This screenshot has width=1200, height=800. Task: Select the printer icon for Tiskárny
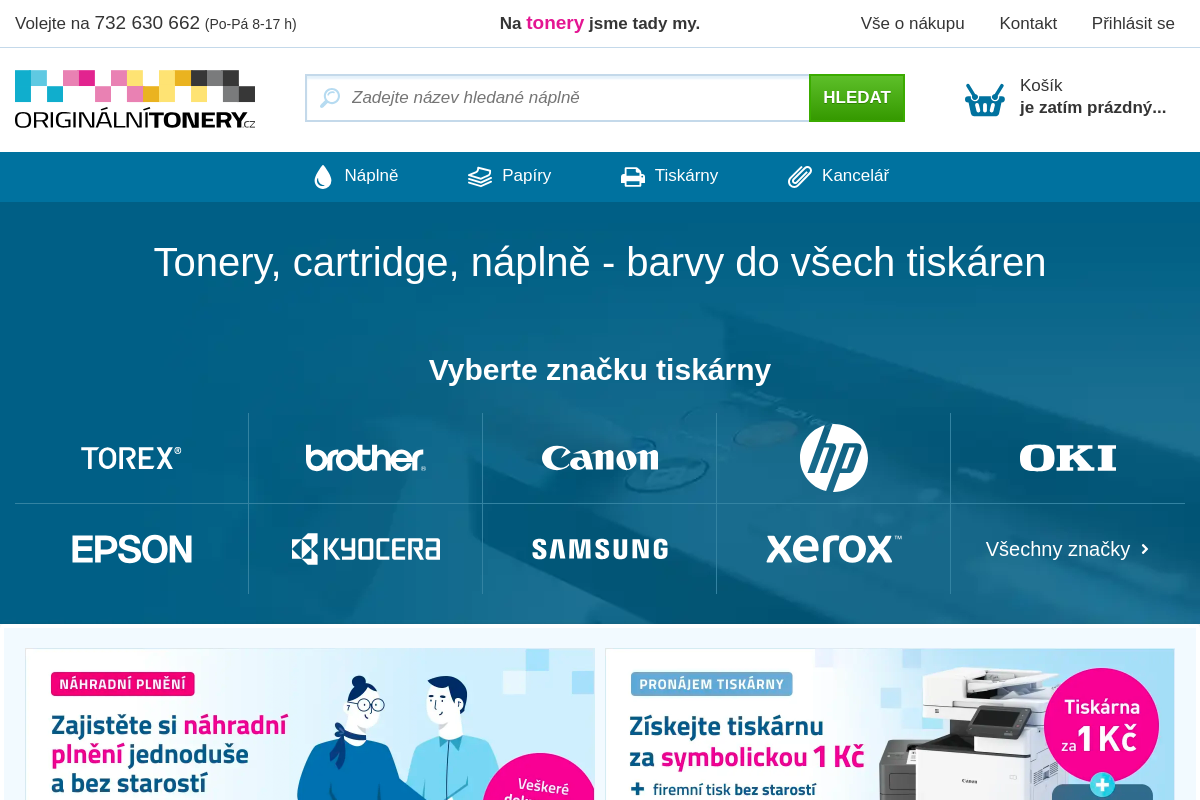point(632,175)
